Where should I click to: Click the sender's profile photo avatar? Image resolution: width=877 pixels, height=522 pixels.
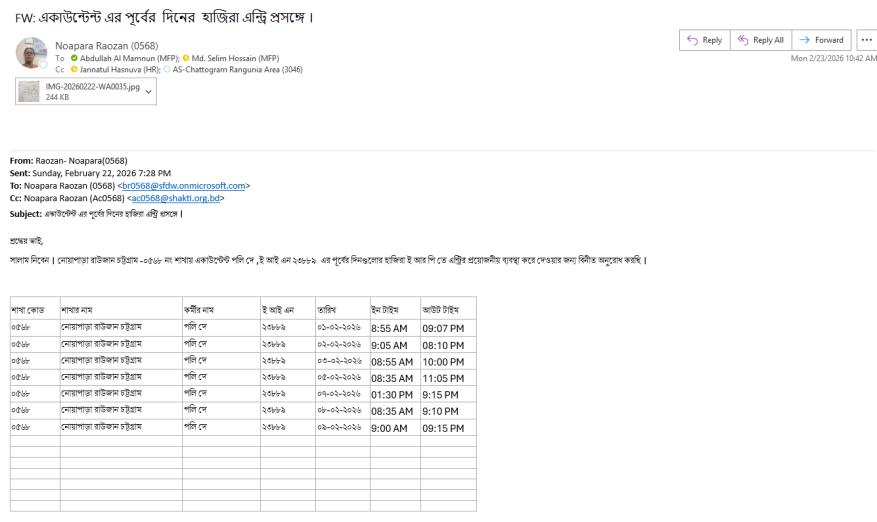tap(32, 53)
